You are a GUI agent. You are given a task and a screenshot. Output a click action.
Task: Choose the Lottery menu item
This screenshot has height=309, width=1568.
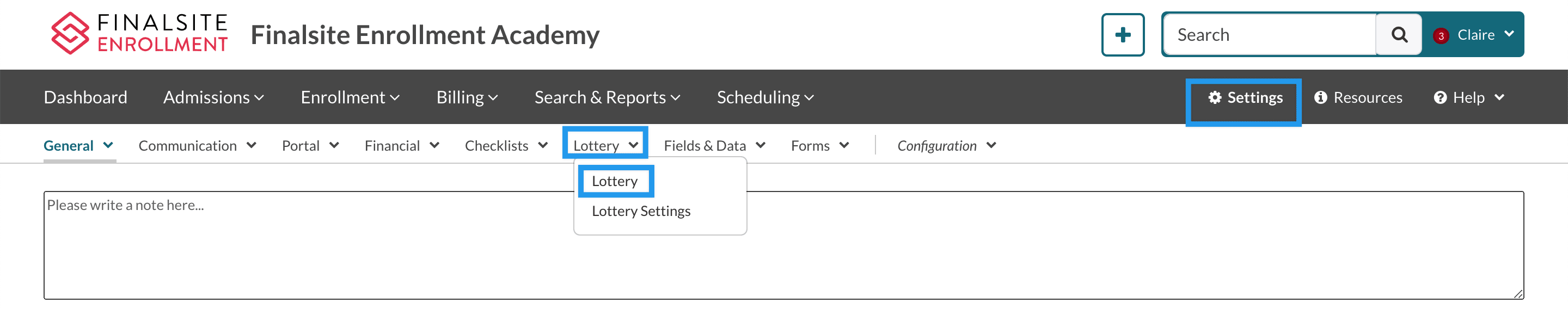614,181
